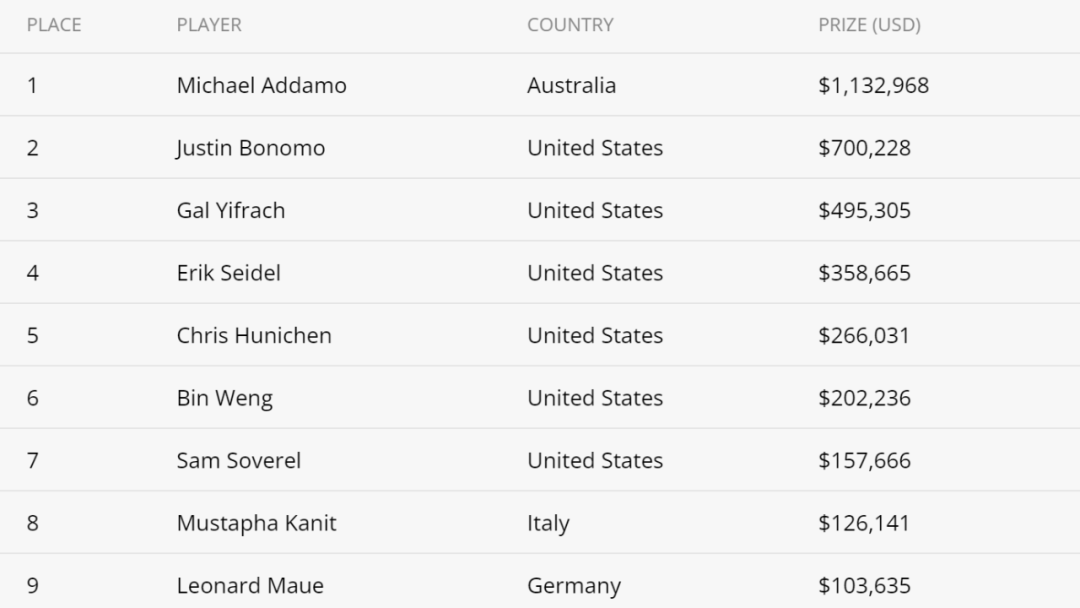Click the PRIZE (USD) column header

click(x=869, y=25)
